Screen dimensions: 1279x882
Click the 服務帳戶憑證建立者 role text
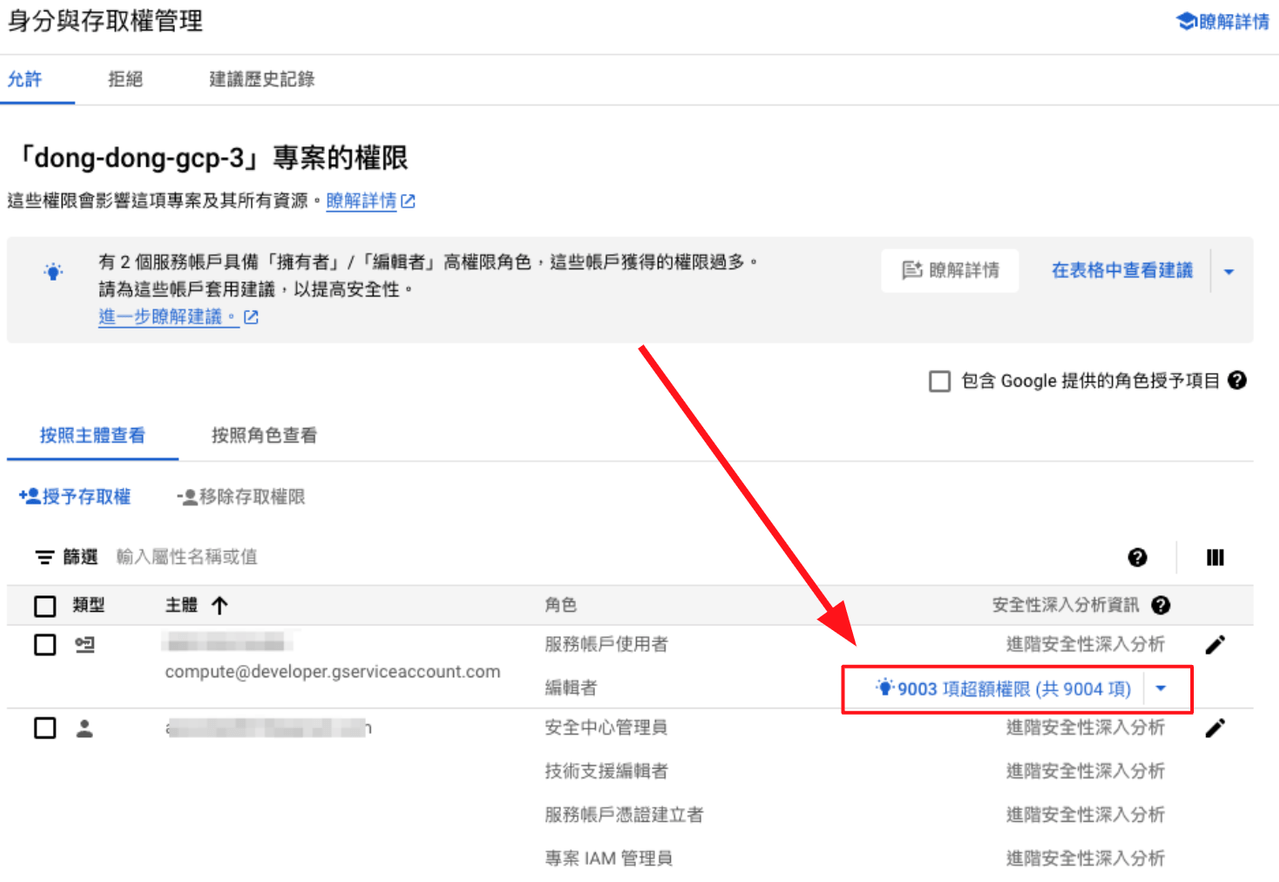(x=624, y=815)
